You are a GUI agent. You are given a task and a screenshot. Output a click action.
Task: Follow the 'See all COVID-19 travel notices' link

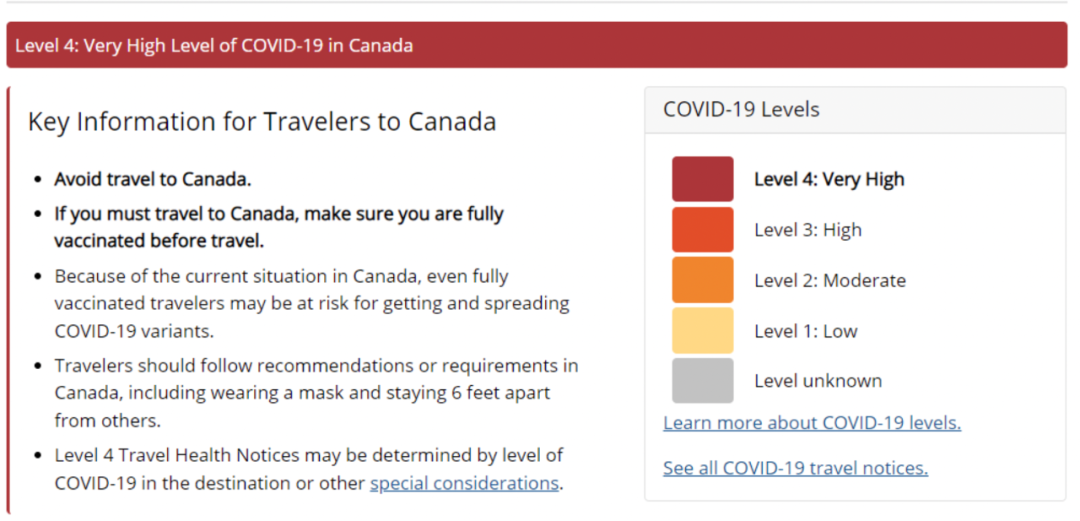point(795,468)
